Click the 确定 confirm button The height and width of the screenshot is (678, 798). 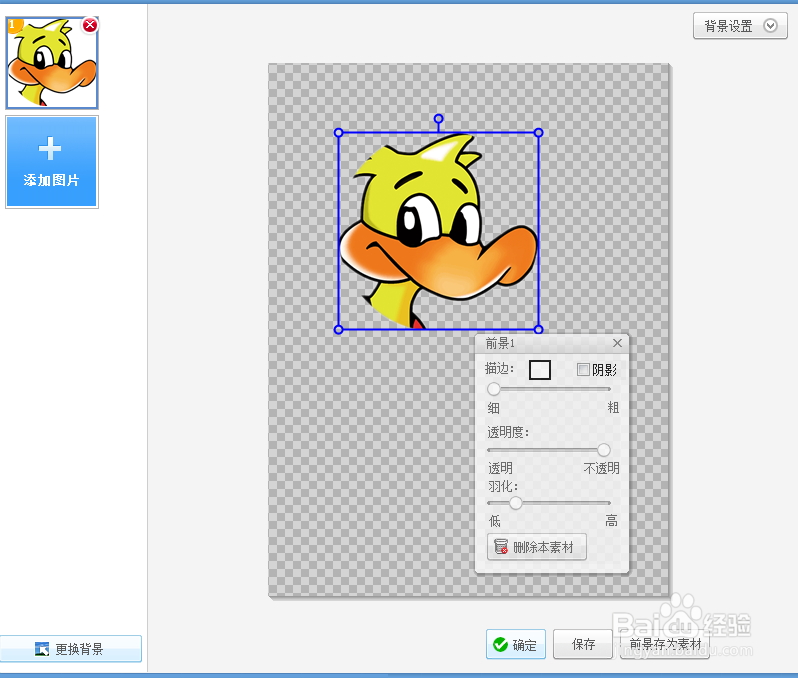coord(516,644)
